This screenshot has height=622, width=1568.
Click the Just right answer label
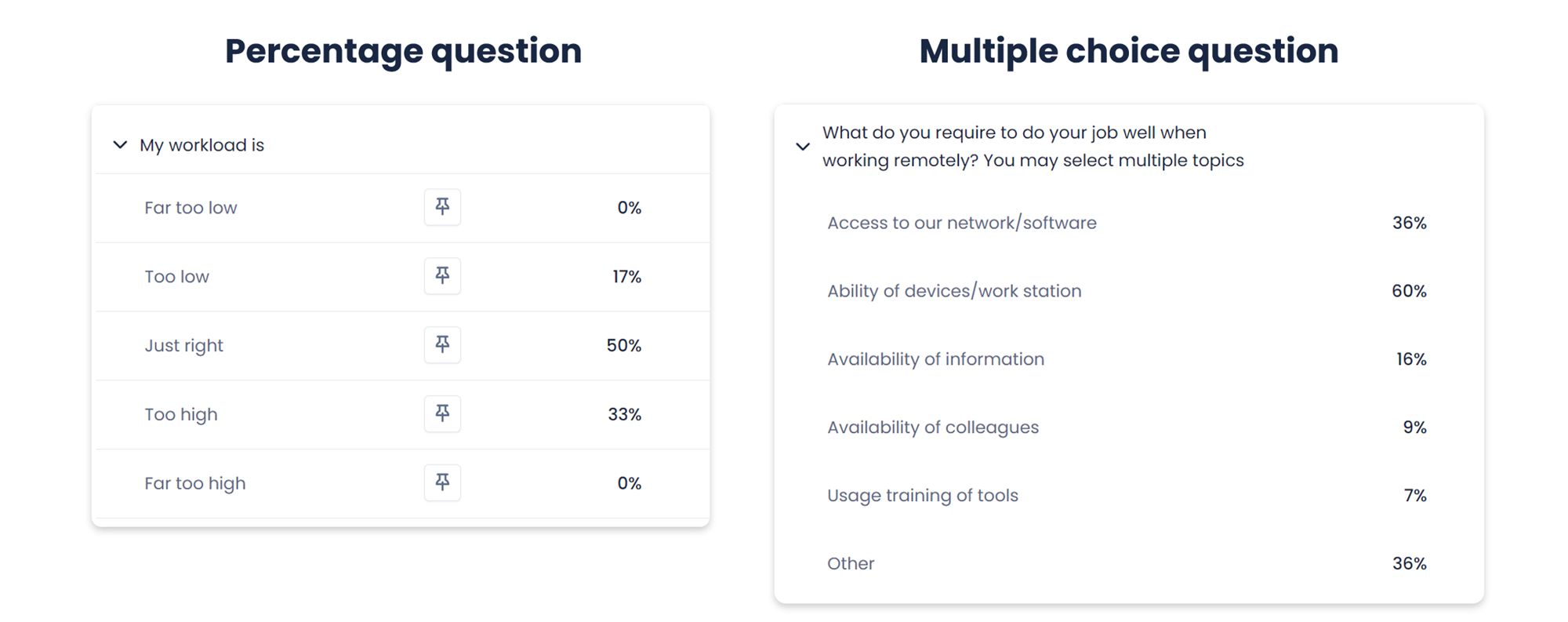[183, 346]
